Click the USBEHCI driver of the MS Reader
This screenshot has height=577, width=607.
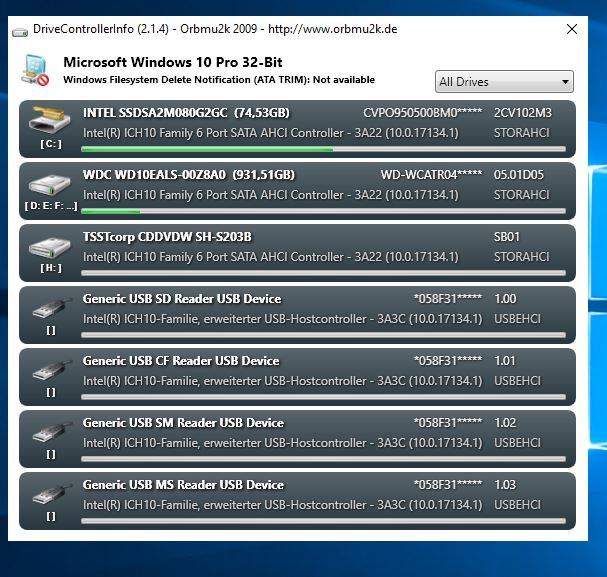[x=517, y=505]
